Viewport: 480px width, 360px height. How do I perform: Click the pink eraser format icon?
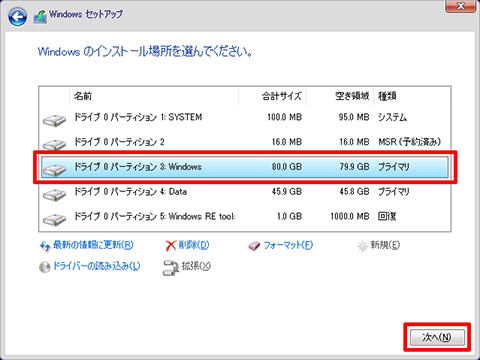(254, 246)
